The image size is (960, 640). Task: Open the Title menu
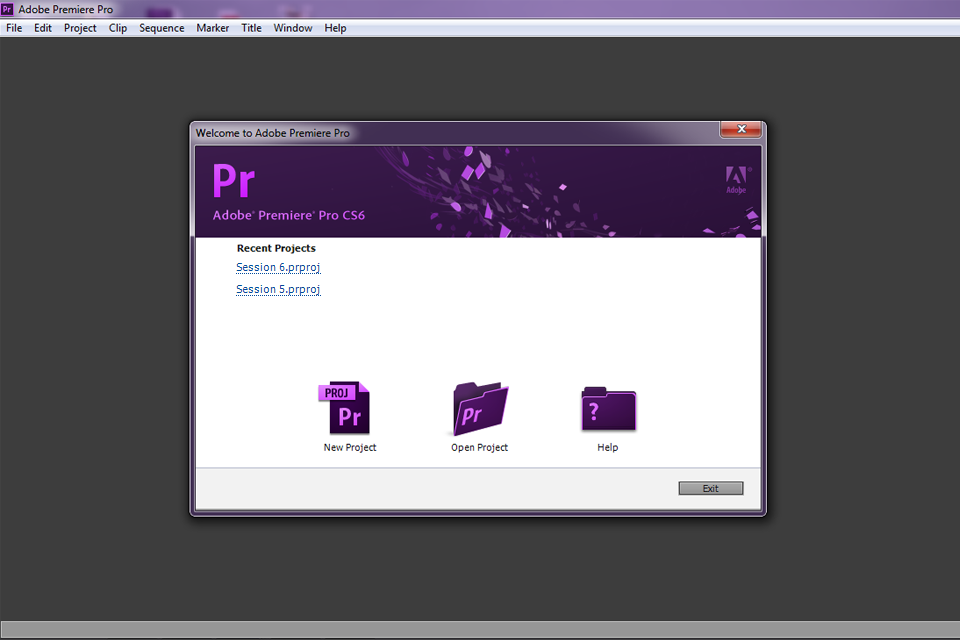(x=251, y=28)
